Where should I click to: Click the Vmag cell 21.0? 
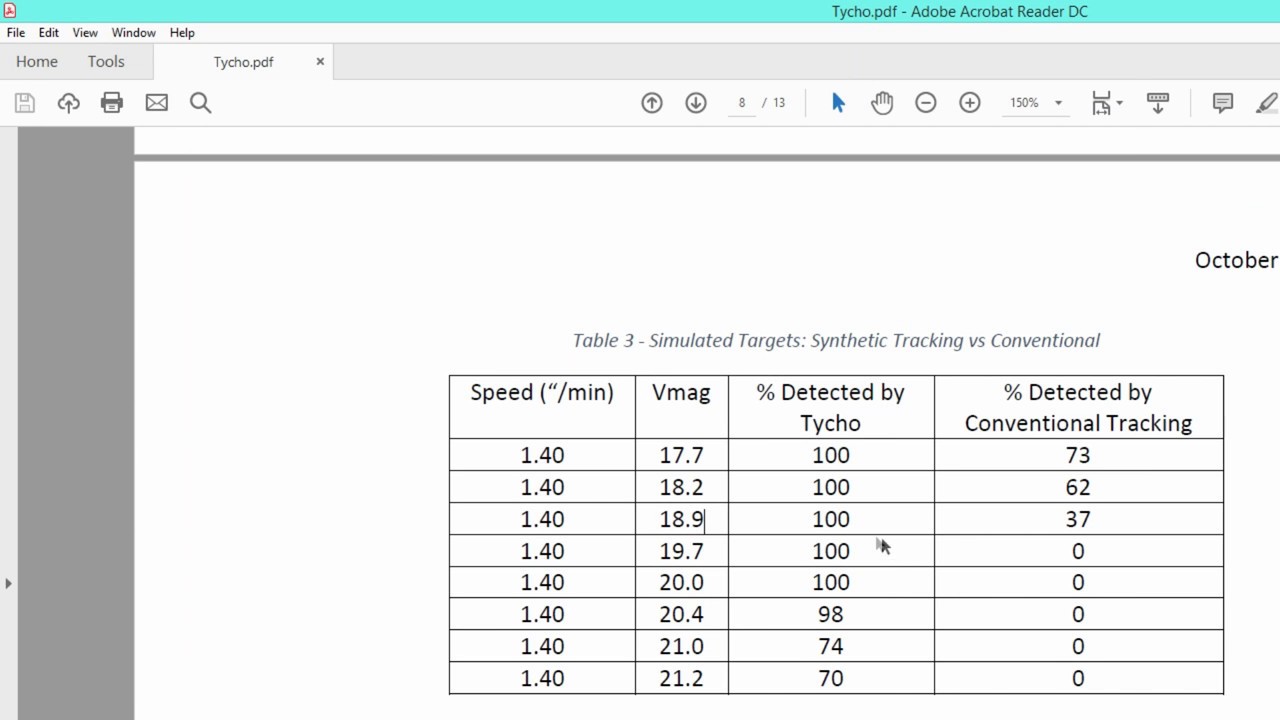pos(681,646)
